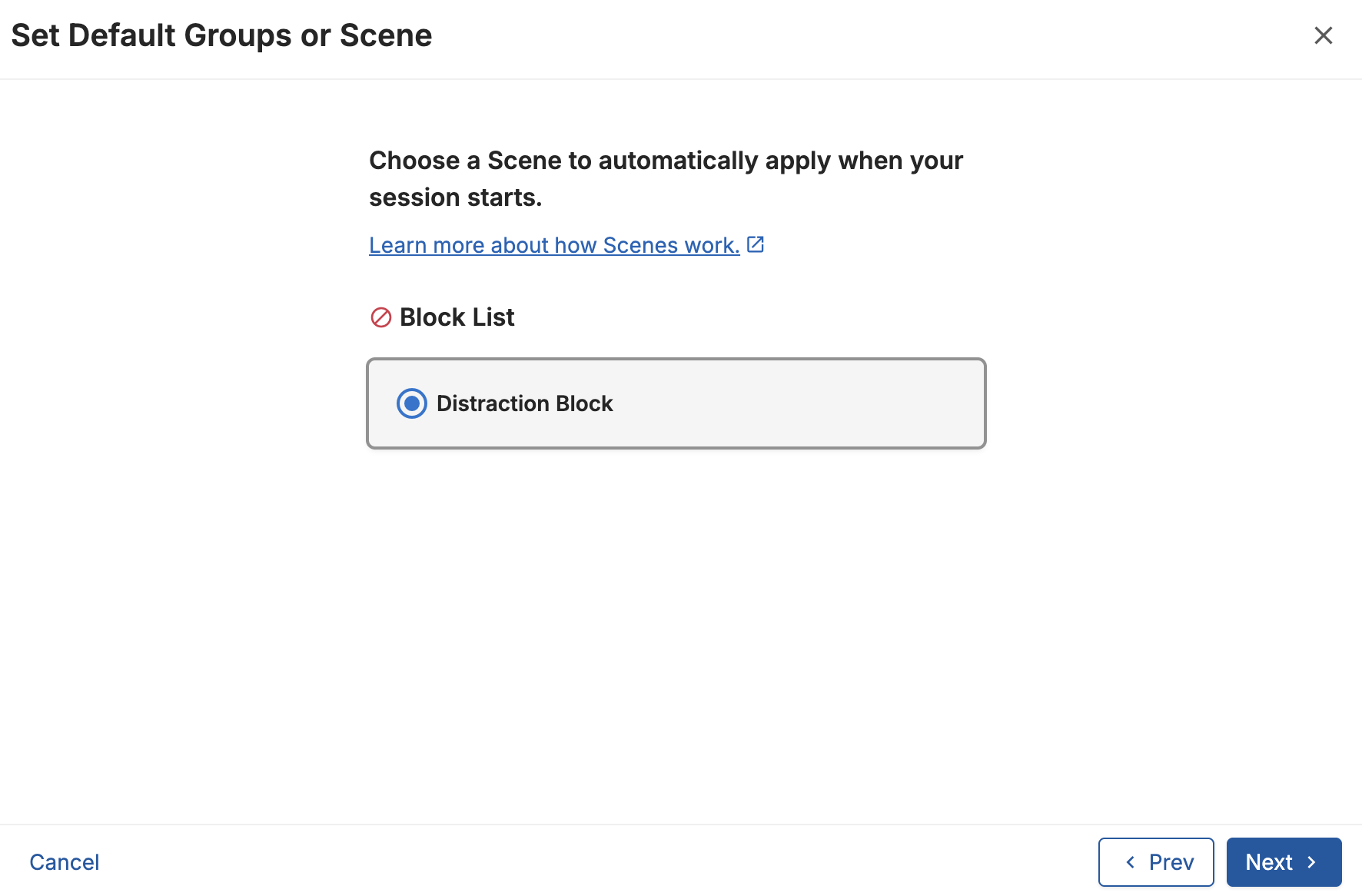Image resolution: width=1362 pixels, height=896 pixels.
Task: Click the external link icon beside Scenes link
Action: [756, 244]
